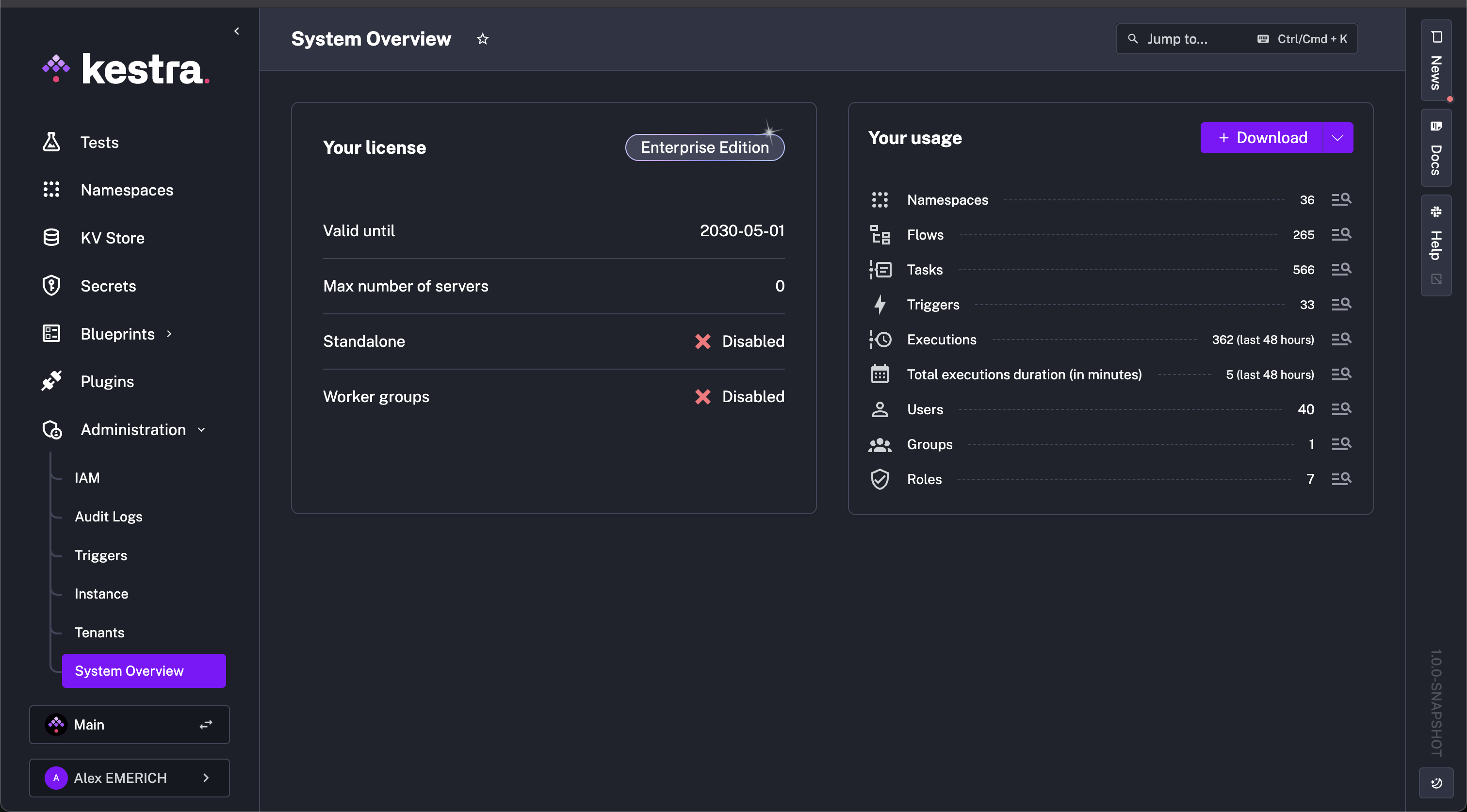Click the kestra logo
This screenshot has width=1467, height=812.
point(126,69)
